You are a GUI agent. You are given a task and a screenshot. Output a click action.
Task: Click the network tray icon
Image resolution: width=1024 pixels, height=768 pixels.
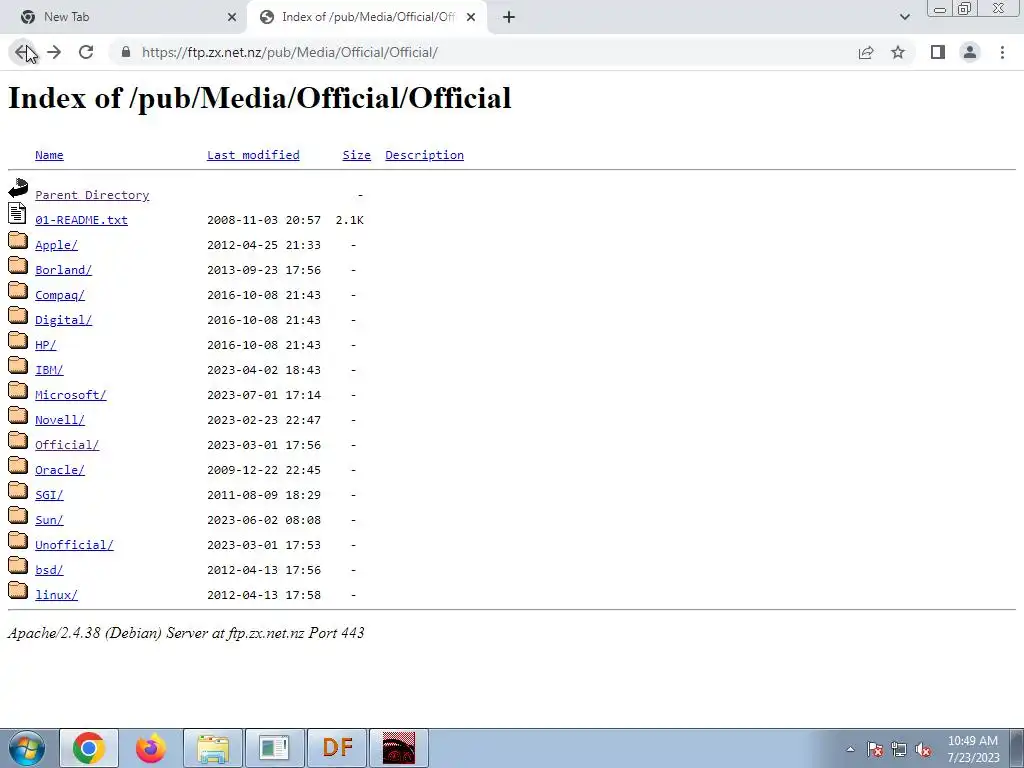899,750
